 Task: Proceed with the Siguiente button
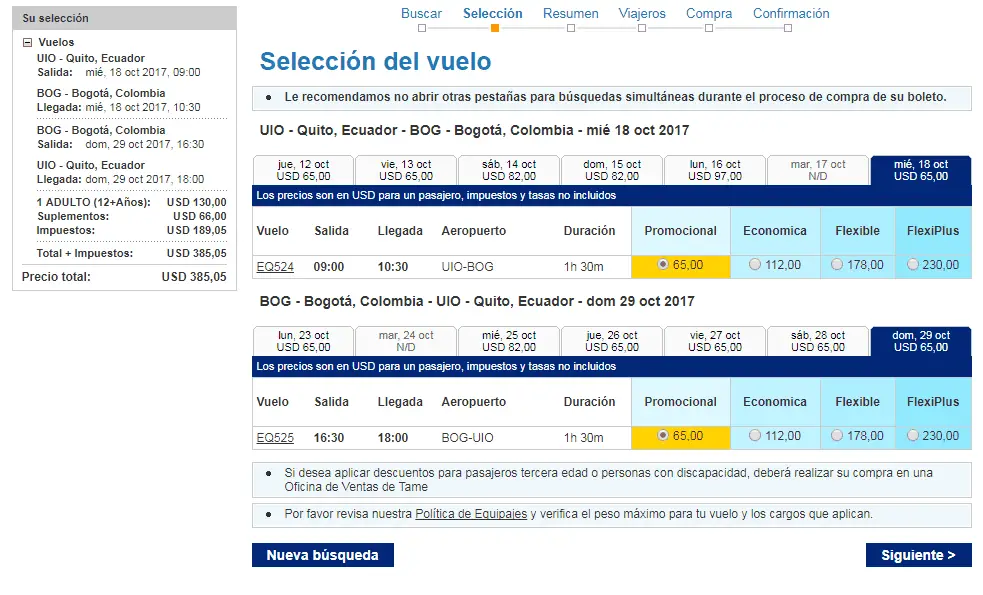918,555
